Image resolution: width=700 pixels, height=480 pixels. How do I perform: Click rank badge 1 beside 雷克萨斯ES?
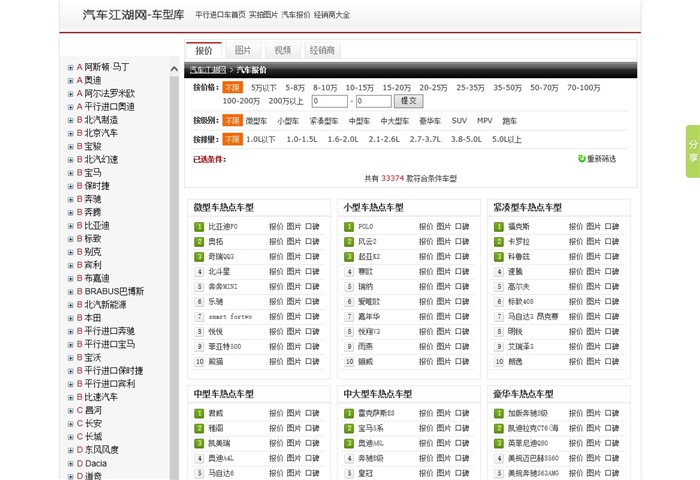pyautogui.click(x=349, y=413)
